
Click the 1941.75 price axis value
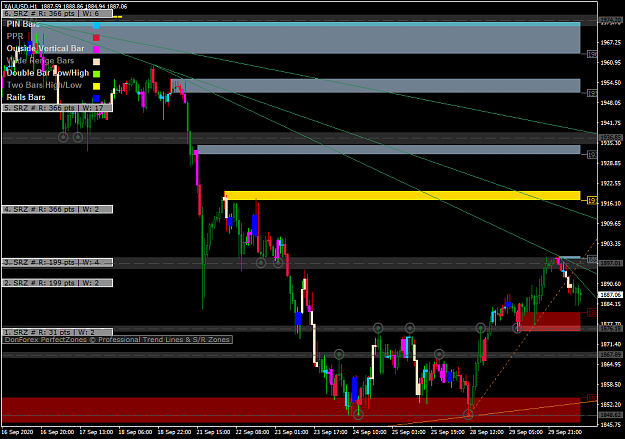pos(610,123)
